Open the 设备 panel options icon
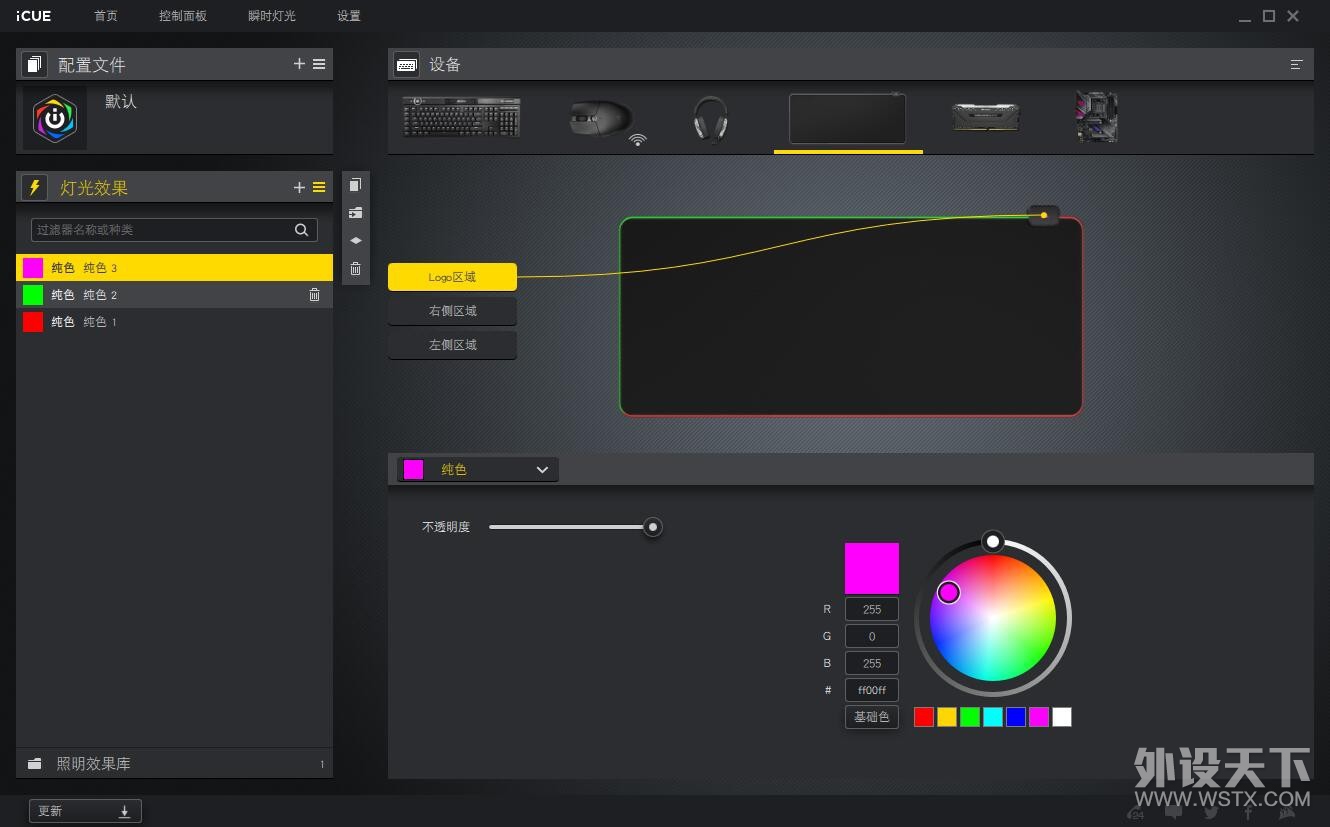 [1297, 64]
